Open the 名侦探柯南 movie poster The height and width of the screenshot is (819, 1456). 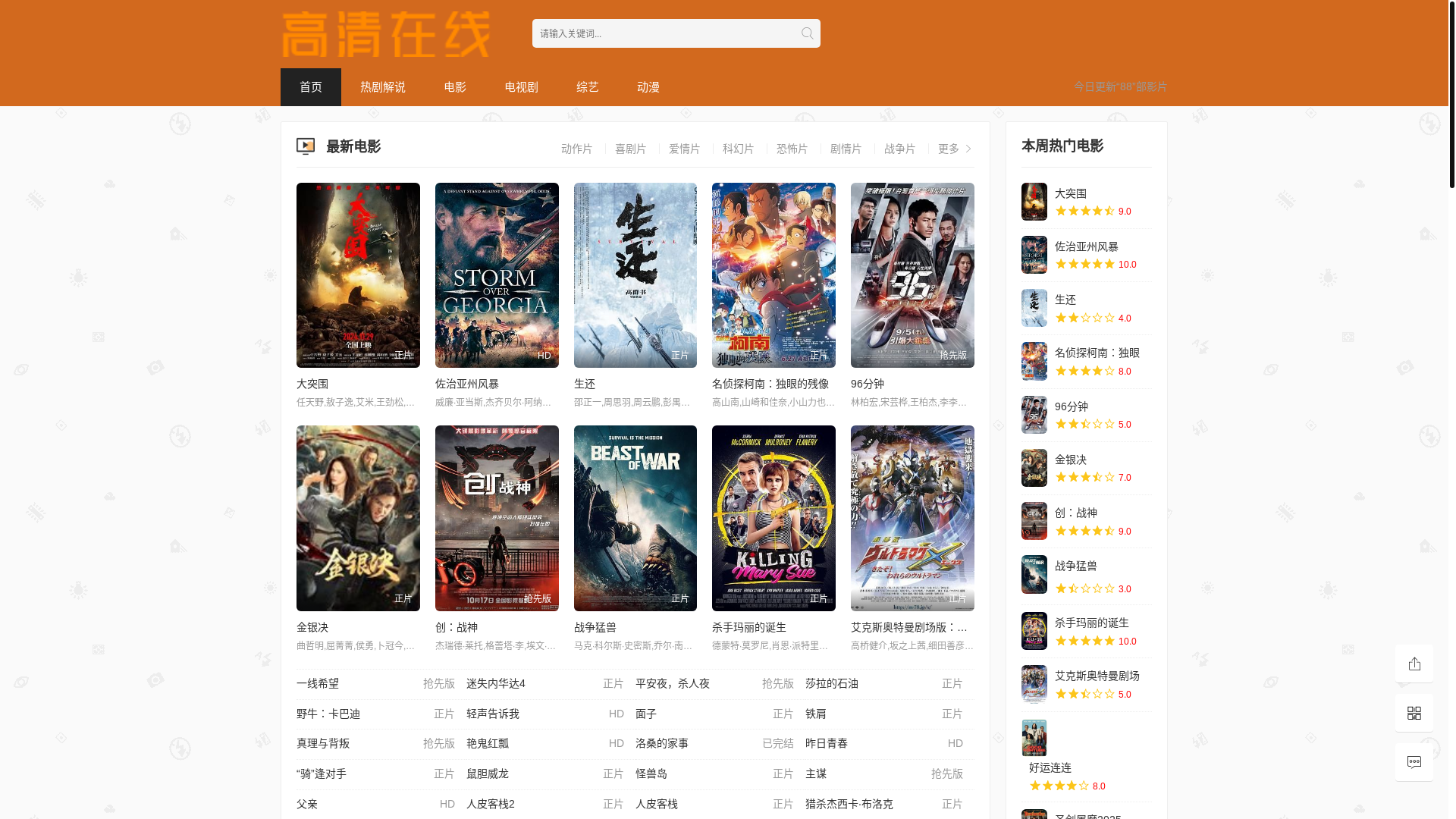773,275
